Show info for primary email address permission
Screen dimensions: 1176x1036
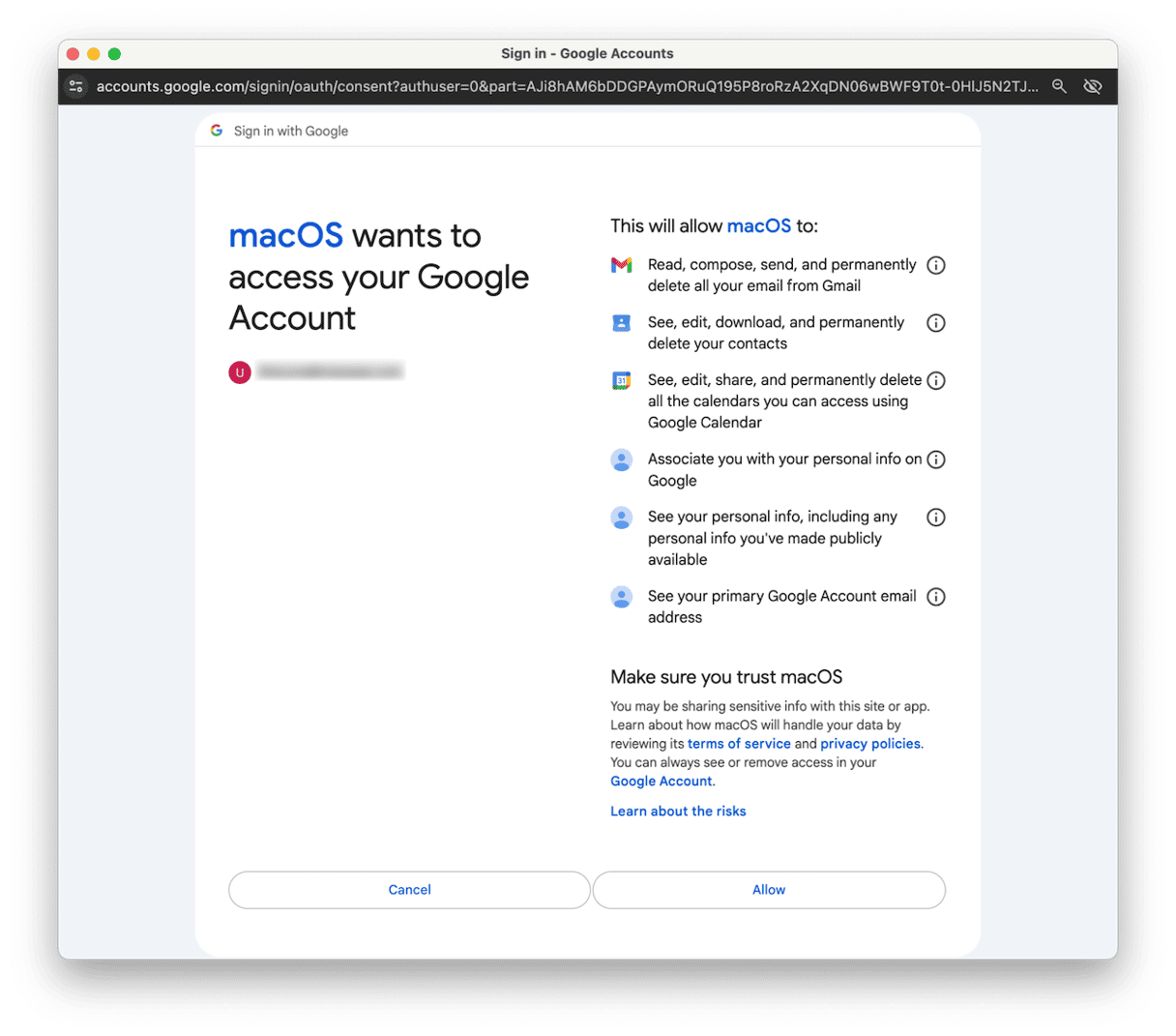click(935, 597)
